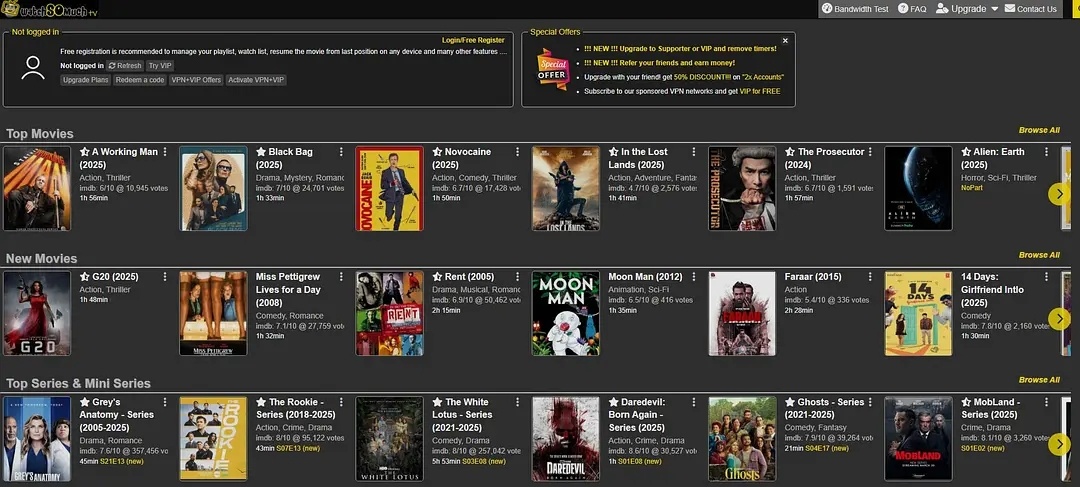Click the Special Offer badge image
Viewport: 1080px width, 487px height.
[x=552, y=69]
